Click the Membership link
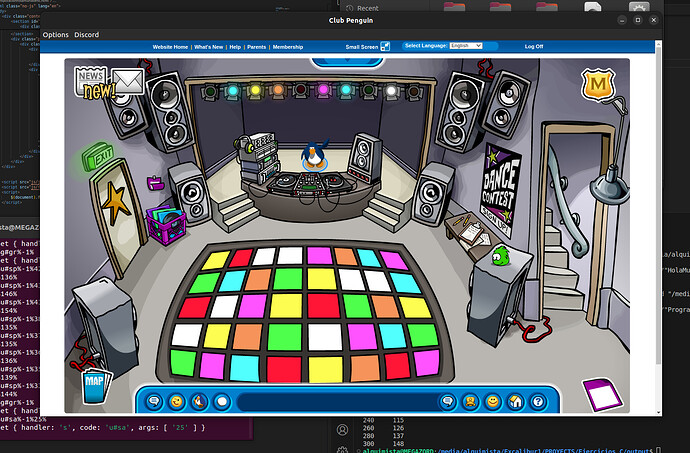The image size is (690, 453). (288, 47)
